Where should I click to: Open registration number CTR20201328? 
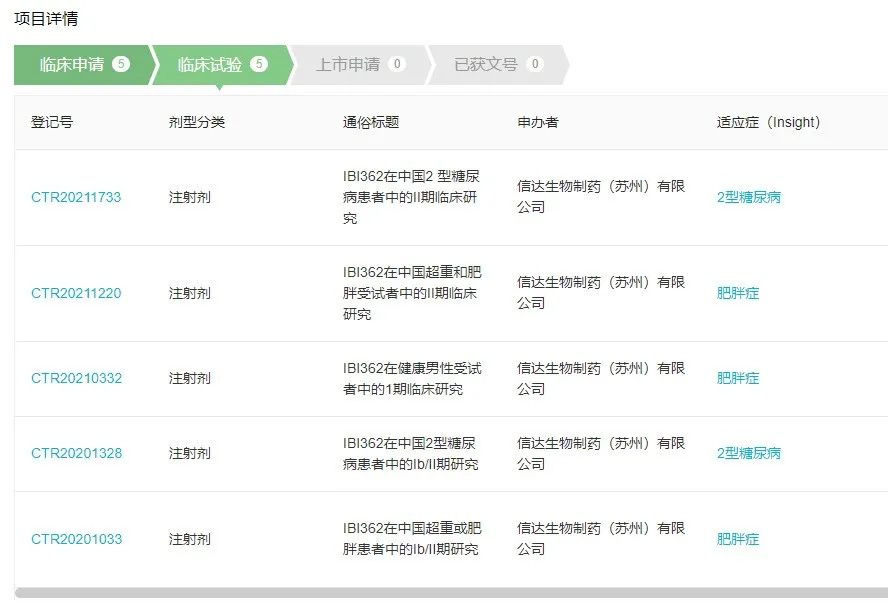[76, 453]
